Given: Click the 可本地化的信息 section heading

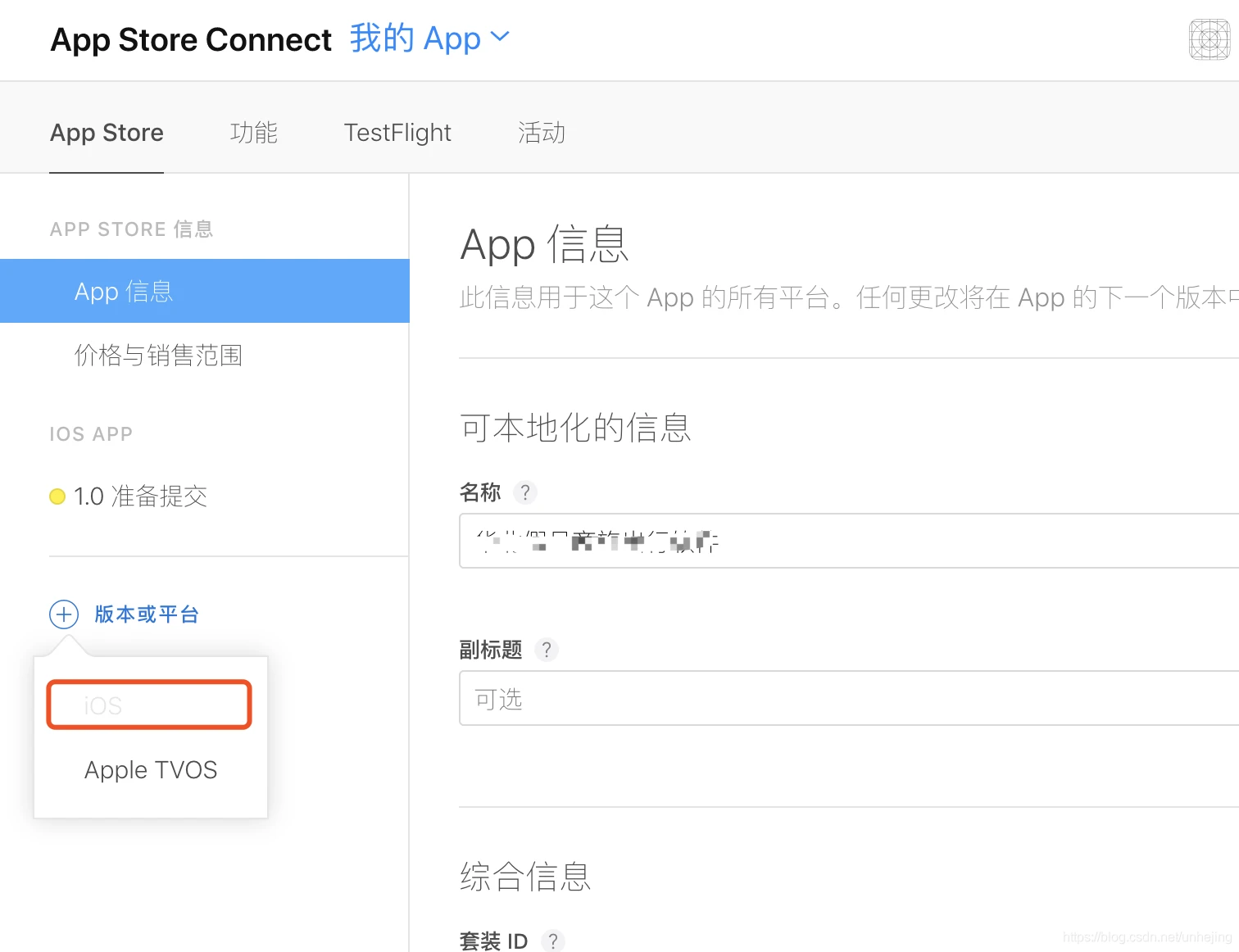Looking at the screenshot, I should (x=576, y=428).
